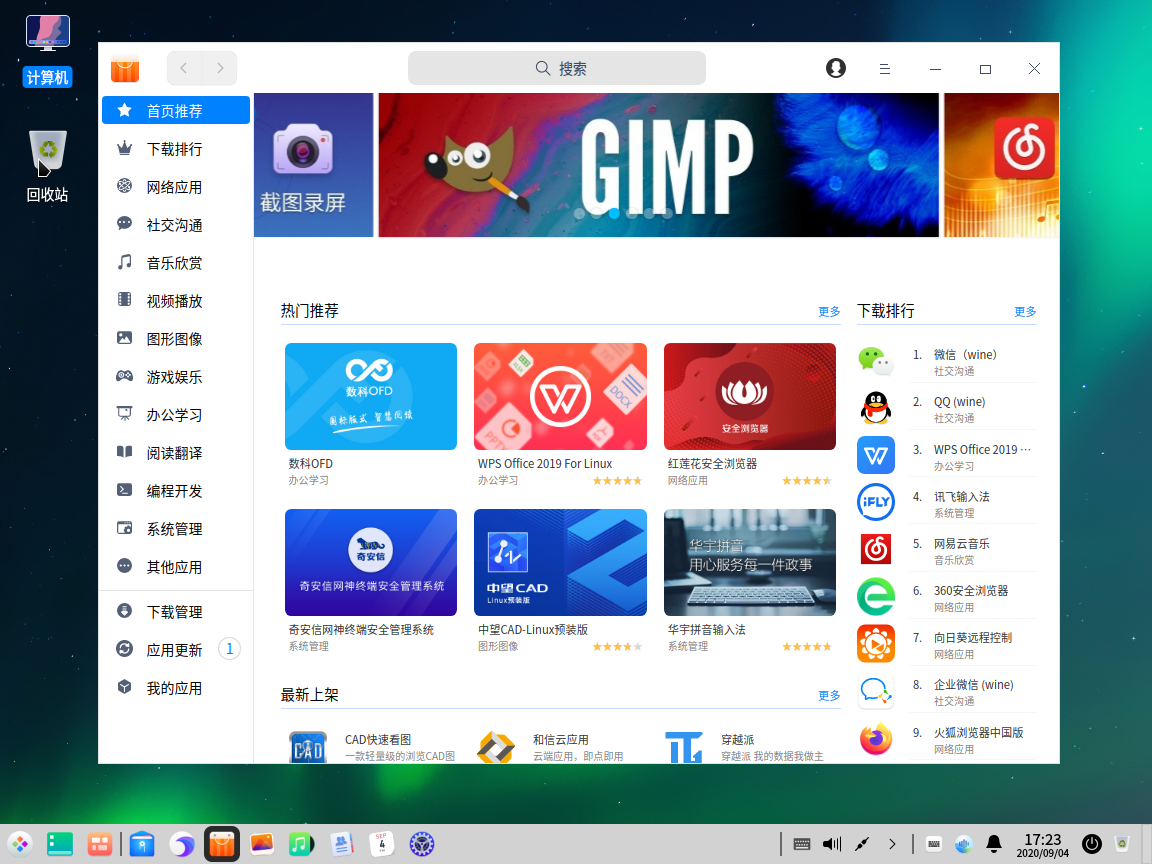This screenshot has height=864, width=1152.
Task: Open 穿越派 under 最新上架
Action: click(x=749, y=746)
